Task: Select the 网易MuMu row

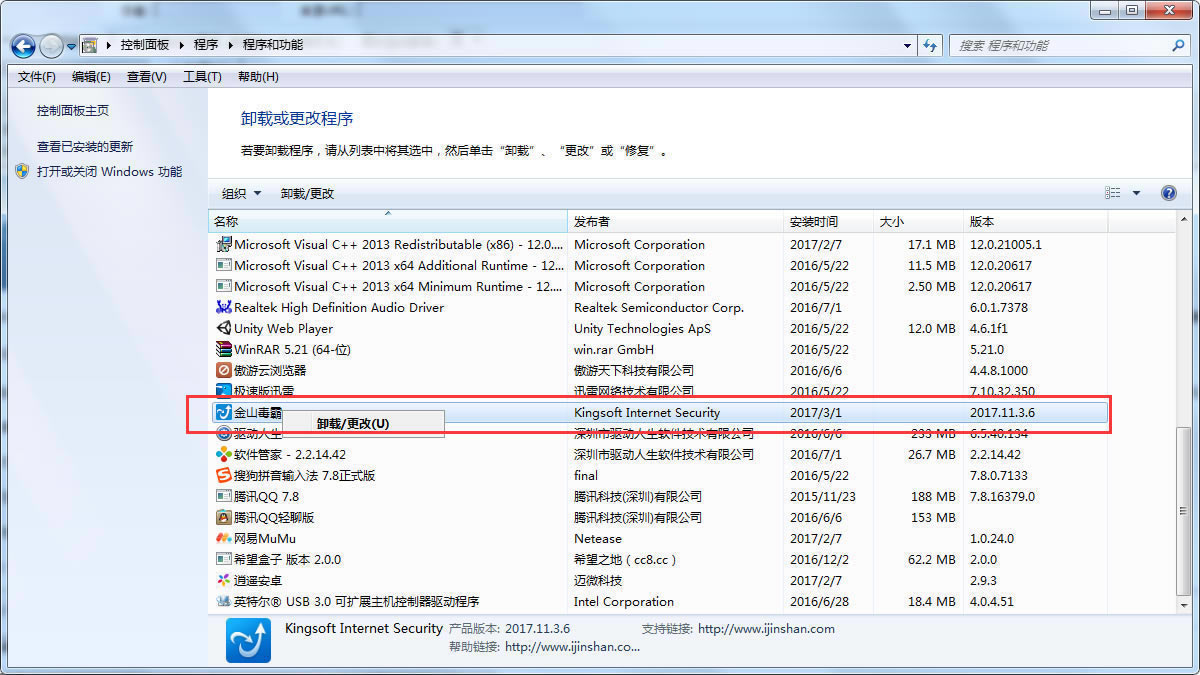Action: pos(660,539)
